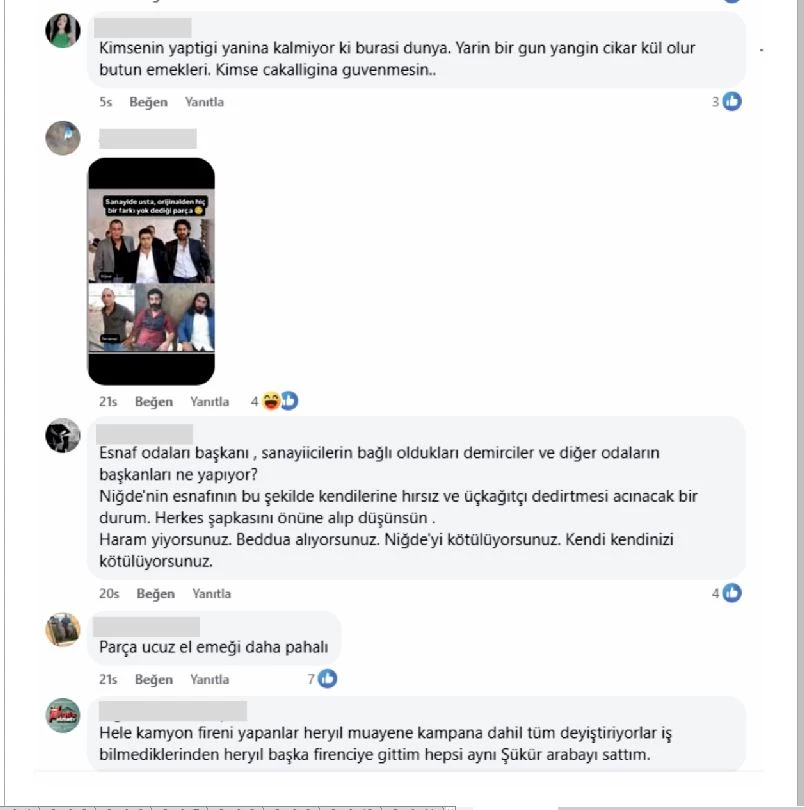
Task: Click the like reaction icon showing 7
Action: coord(327,678)
